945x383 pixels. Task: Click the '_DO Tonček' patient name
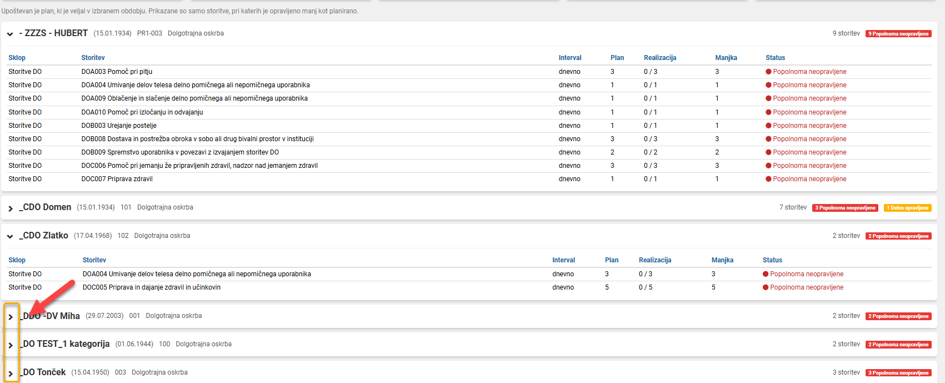coord(42,373)
